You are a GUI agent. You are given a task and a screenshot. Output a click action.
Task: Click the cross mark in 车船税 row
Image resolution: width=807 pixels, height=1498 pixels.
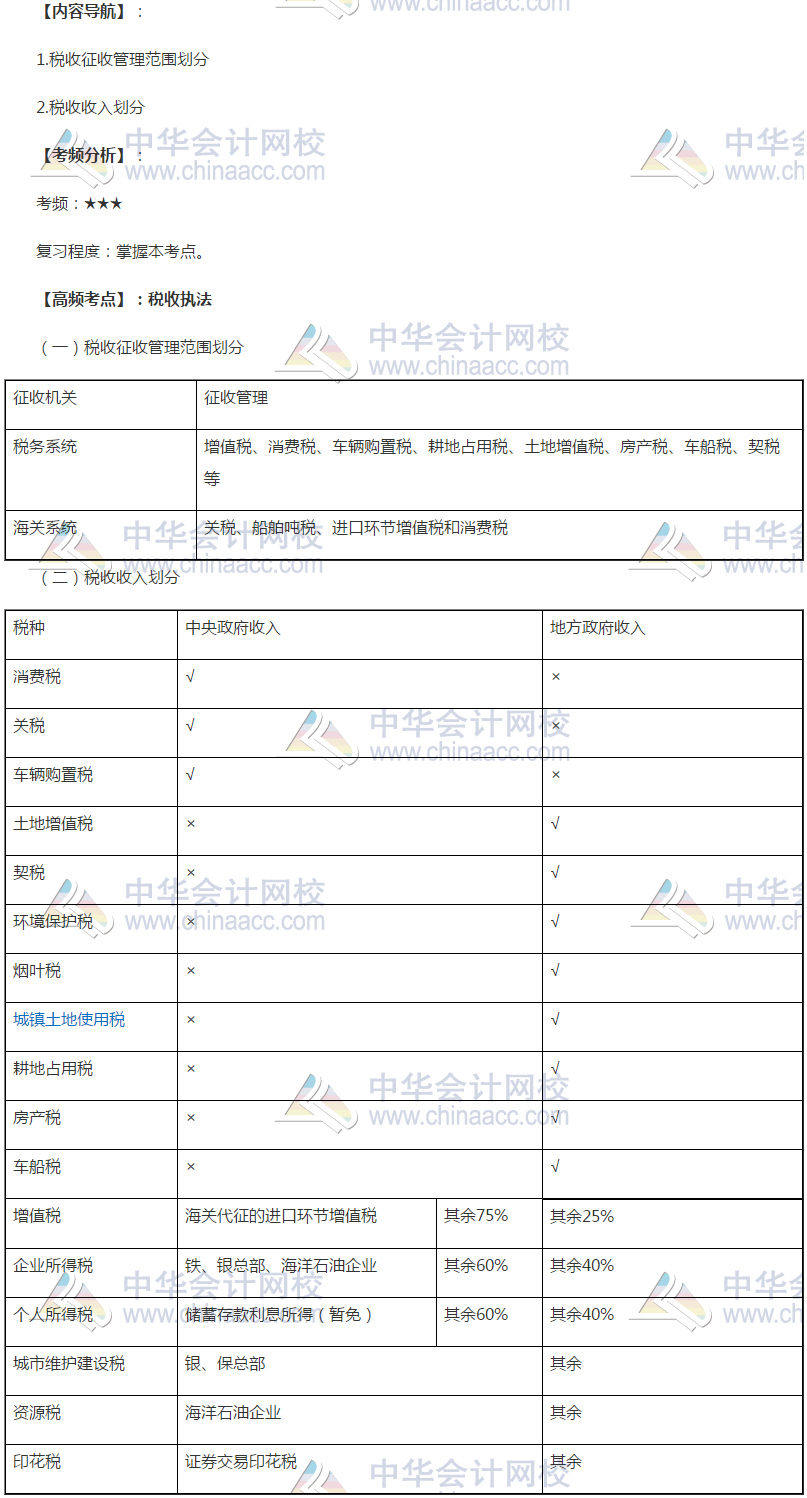pyautogui.click(x=191, y=1167)
